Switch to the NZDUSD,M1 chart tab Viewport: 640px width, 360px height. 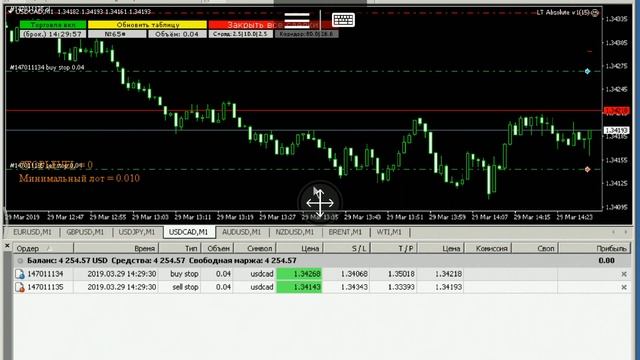pyautogui.click(x=295, y=232)
